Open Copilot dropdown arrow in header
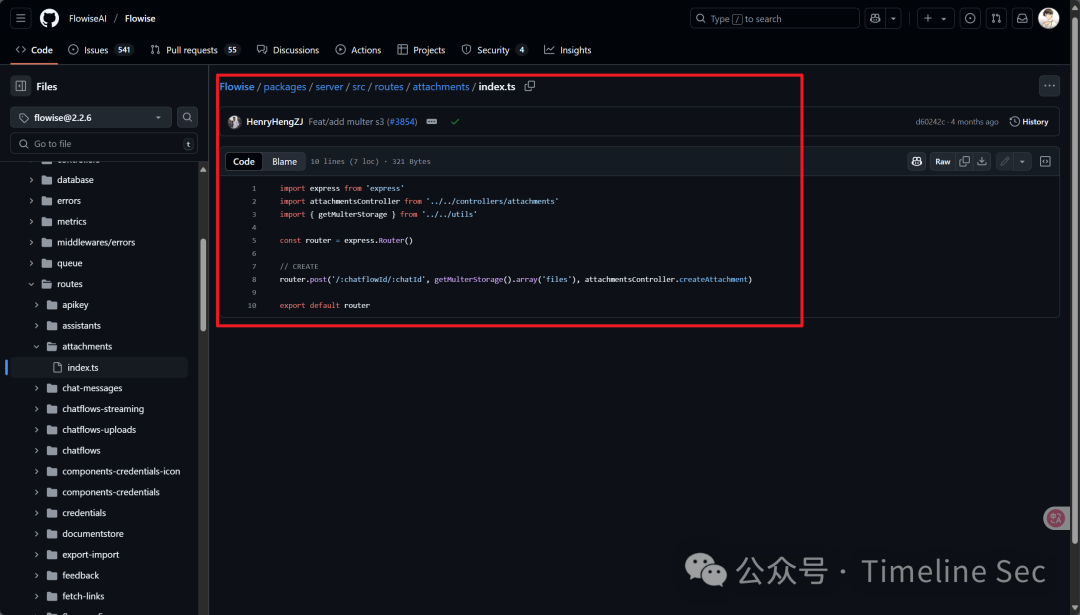This screenshot has width=1080, height=615. click(x=893, y=19)
